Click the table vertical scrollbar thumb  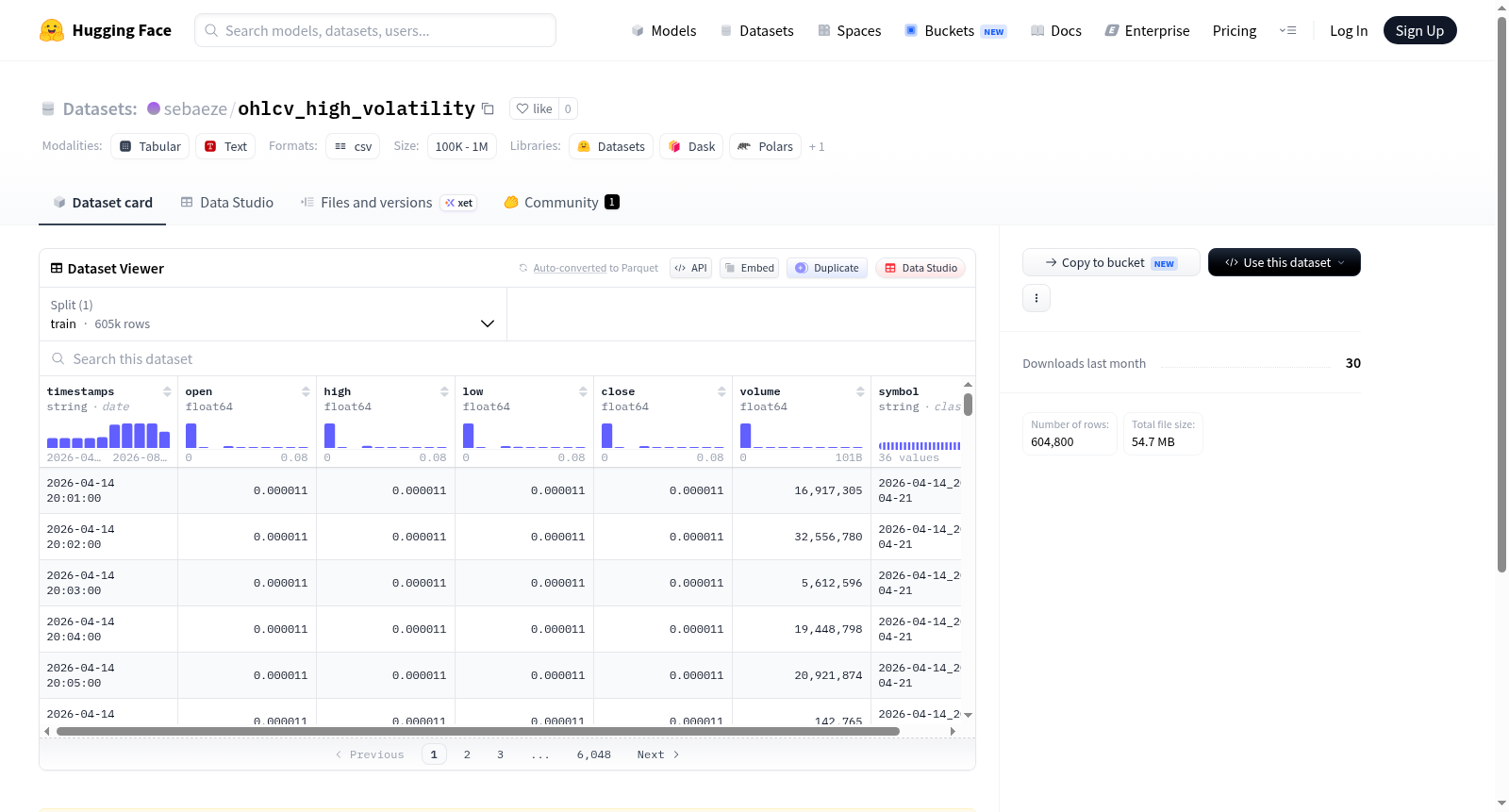[968, 405]
